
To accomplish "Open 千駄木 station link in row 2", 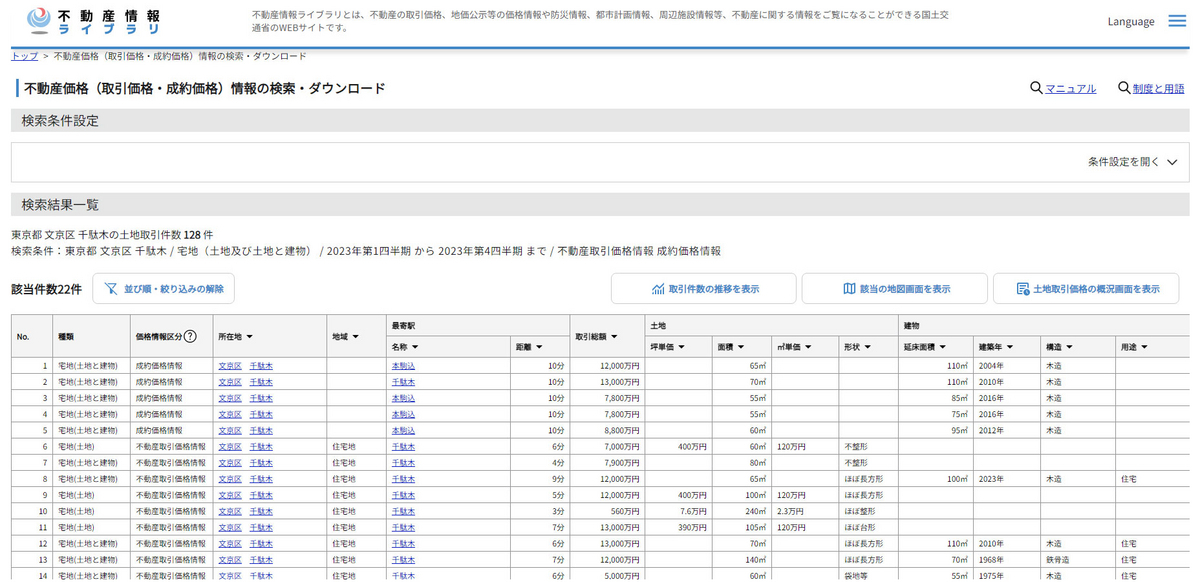I will click(x=403, y=382).
